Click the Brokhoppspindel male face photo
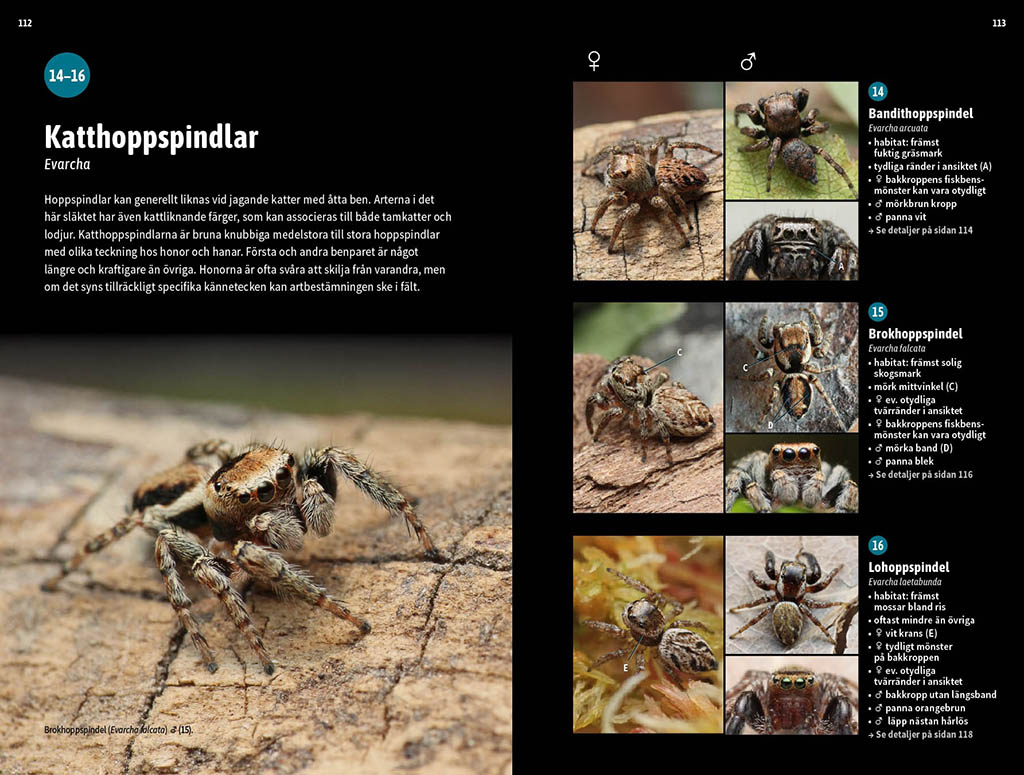This screenshot has height=775, width=1024. [x=792, y=473]
